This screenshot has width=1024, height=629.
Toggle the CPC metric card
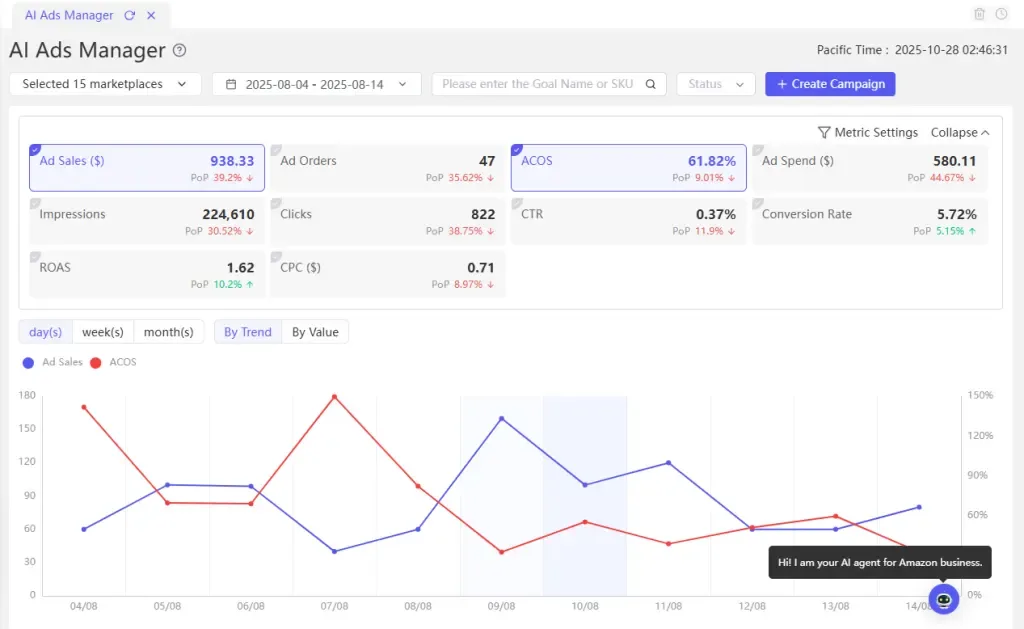coord(388,275)
